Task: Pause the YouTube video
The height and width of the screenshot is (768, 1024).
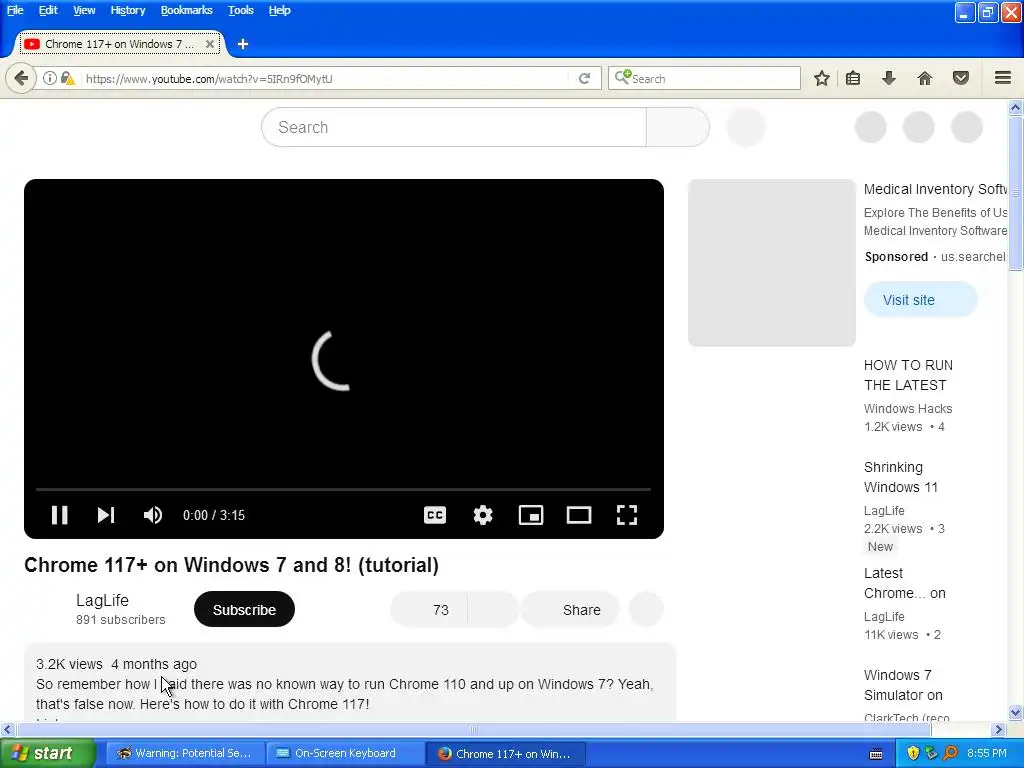Action: tap(59, 515)
